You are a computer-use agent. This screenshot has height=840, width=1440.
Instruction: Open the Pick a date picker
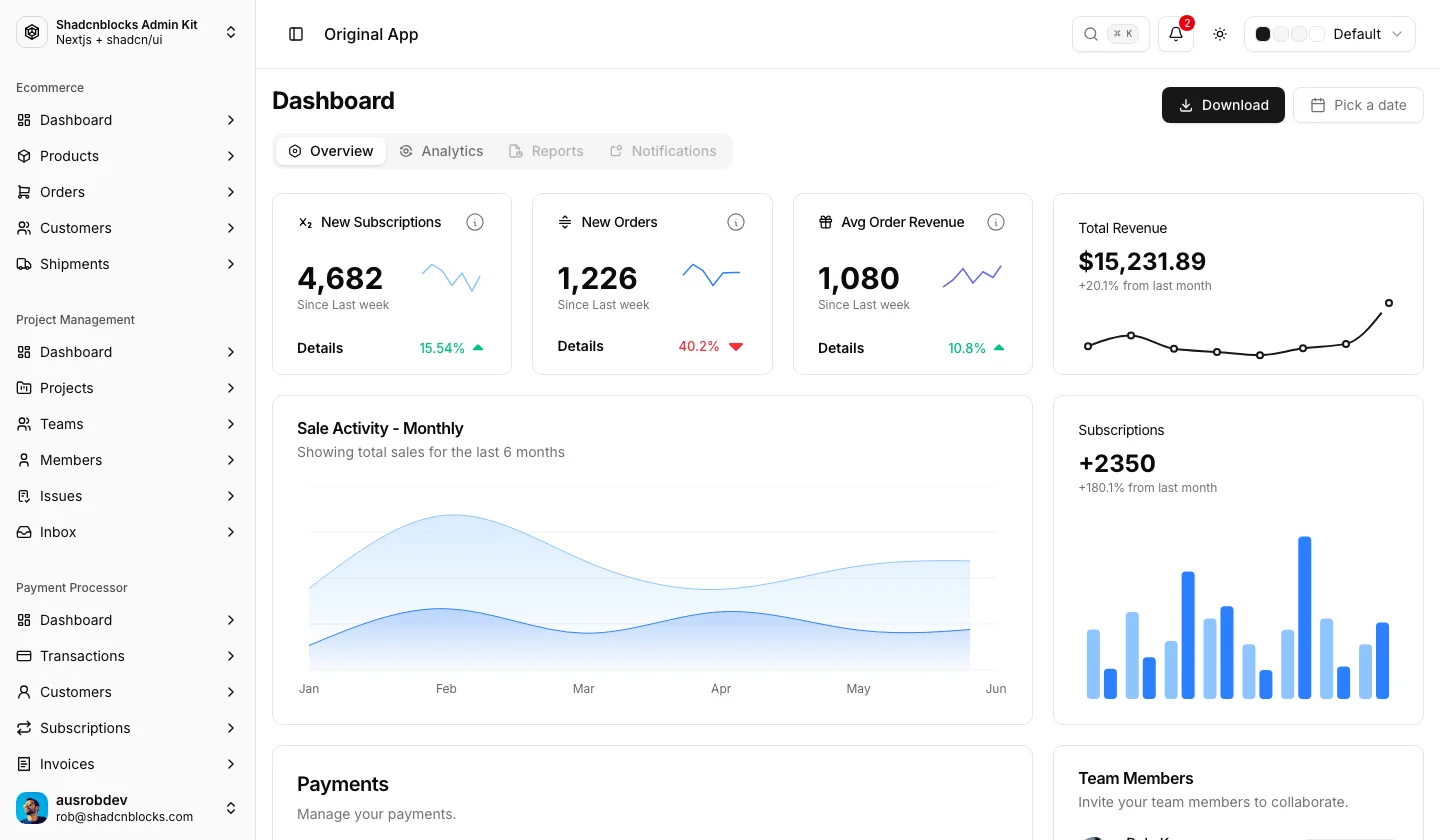click(1358, 105)
